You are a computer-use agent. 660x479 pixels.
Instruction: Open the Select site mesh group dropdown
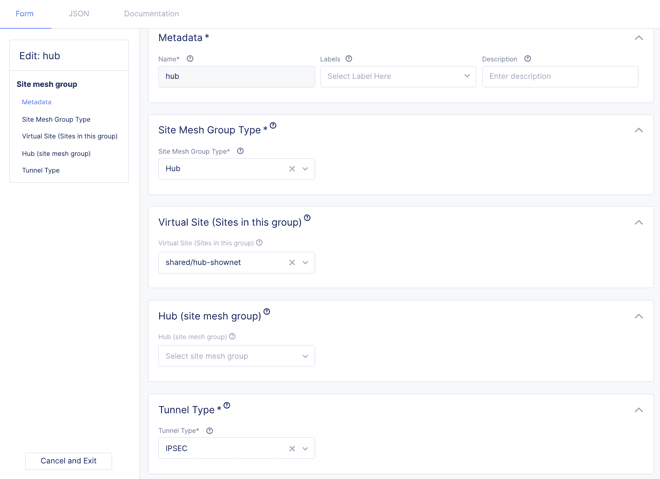236,356
